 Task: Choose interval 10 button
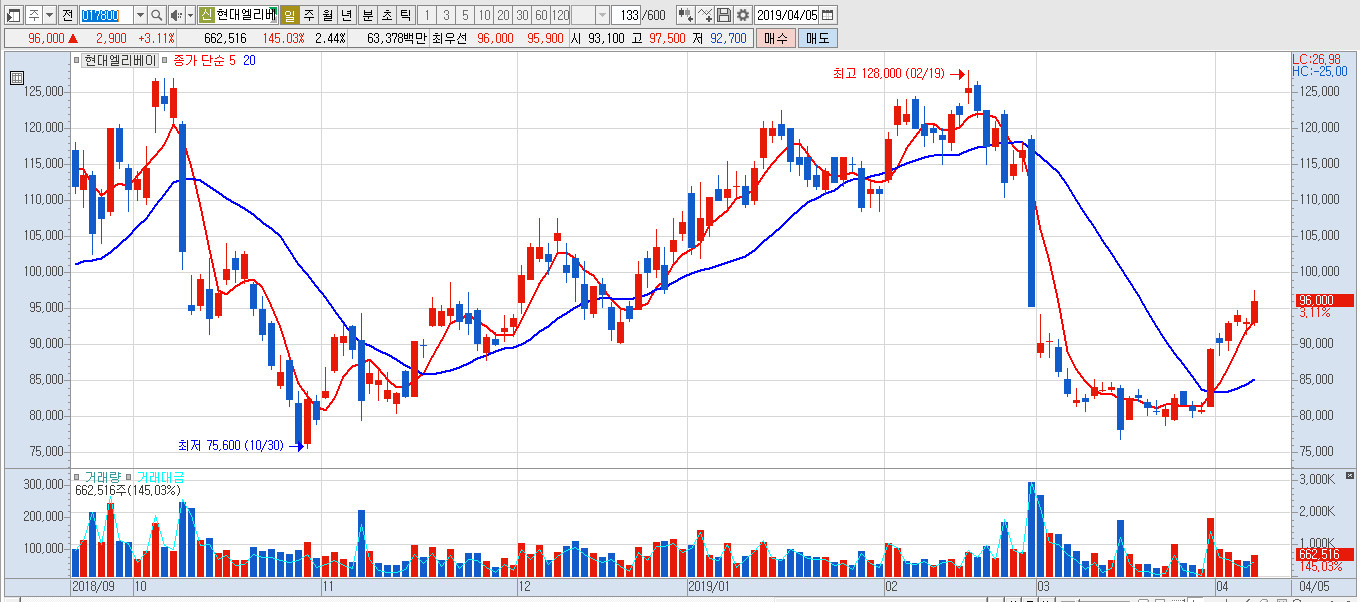(483, 15)
